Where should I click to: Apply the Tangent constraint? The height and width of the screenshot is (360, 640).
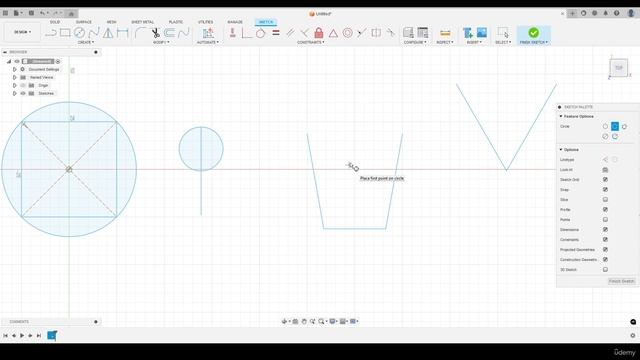pos(260,33)
